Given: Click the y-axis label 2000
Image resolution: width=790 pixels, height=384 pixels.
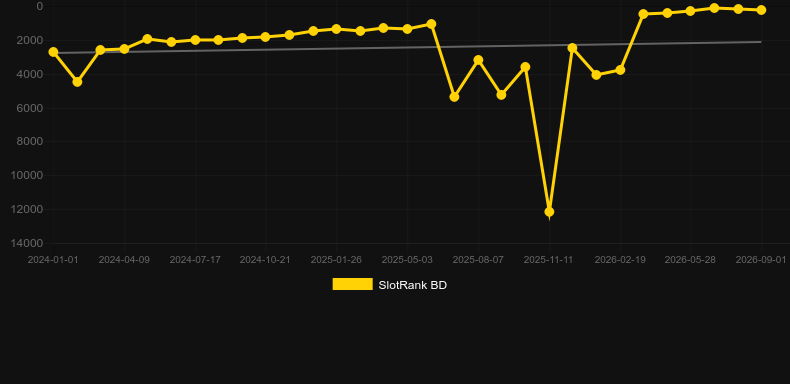Looking at the screenshot, I should click(30, 40).
